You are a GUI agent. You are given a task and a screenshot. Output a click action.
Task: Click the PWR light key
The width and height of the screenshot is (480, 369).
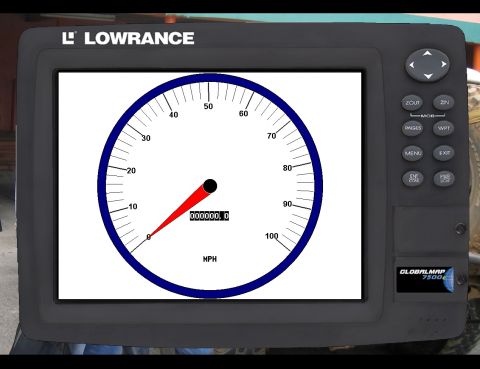point(445,178)
